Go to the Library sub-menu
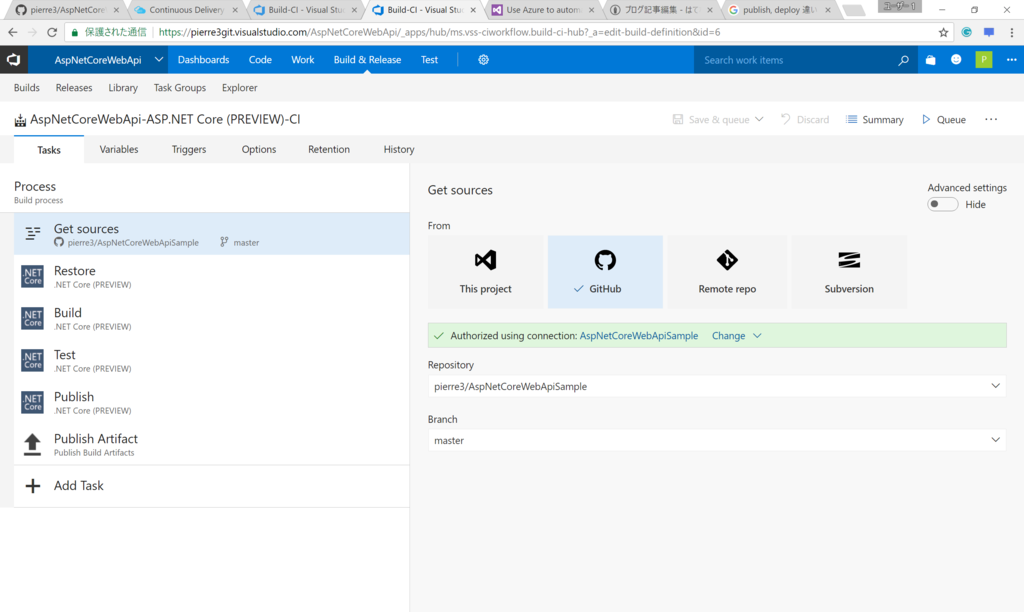The image size is (1024, 612). (x=123, y=88)
